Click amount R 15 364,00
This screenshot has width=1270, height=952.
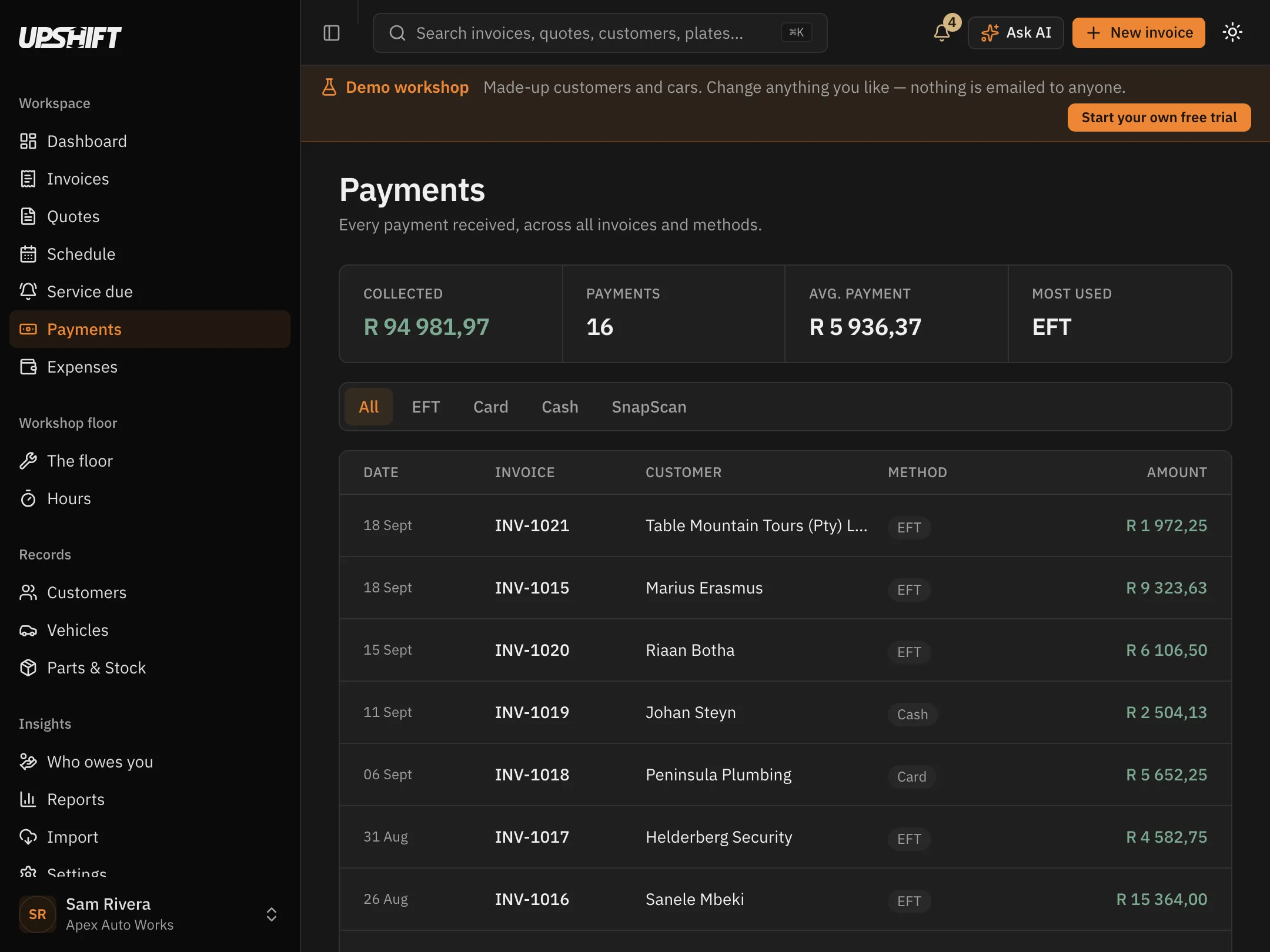pos(1162,899)
